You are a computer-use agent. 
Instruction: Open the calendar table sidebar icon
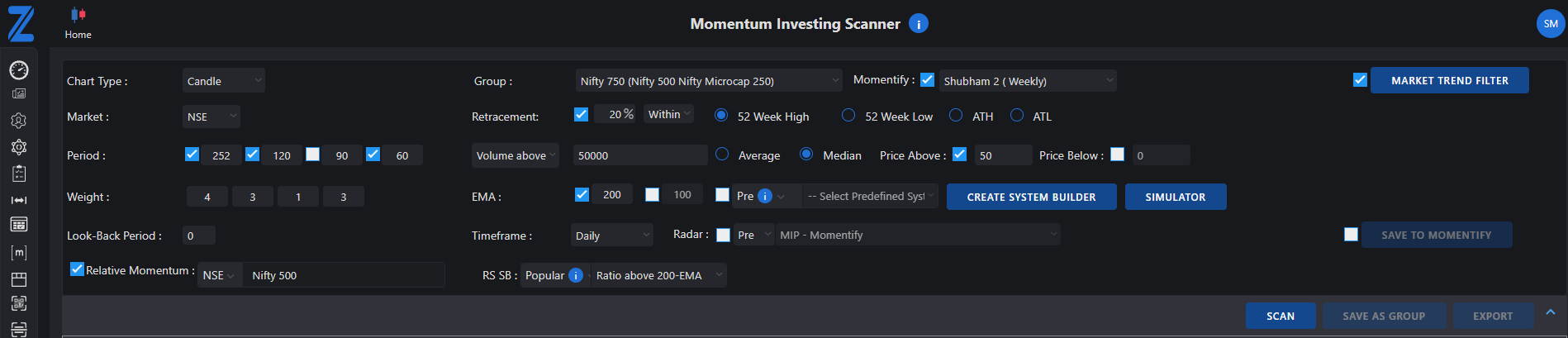(x=19, y=225)
